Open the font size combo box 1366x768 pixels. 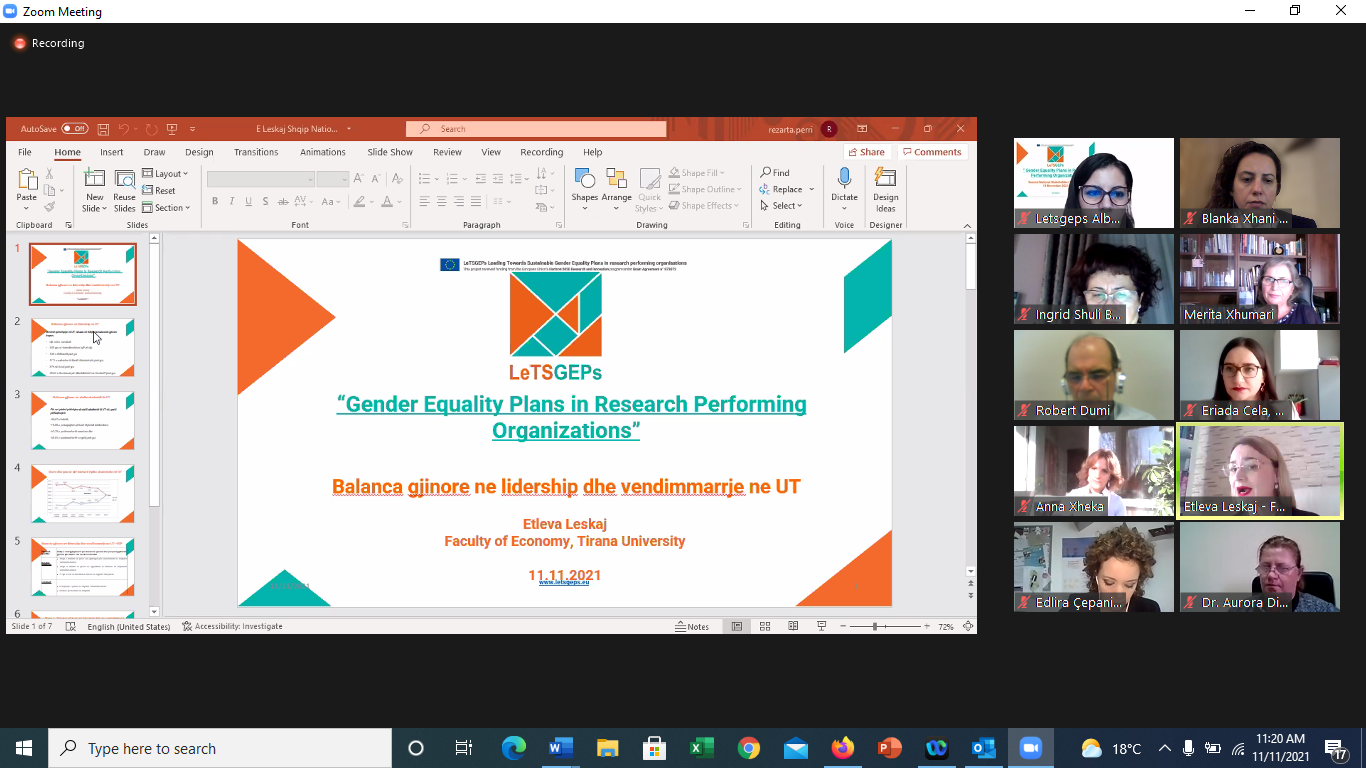coord(332,179)
